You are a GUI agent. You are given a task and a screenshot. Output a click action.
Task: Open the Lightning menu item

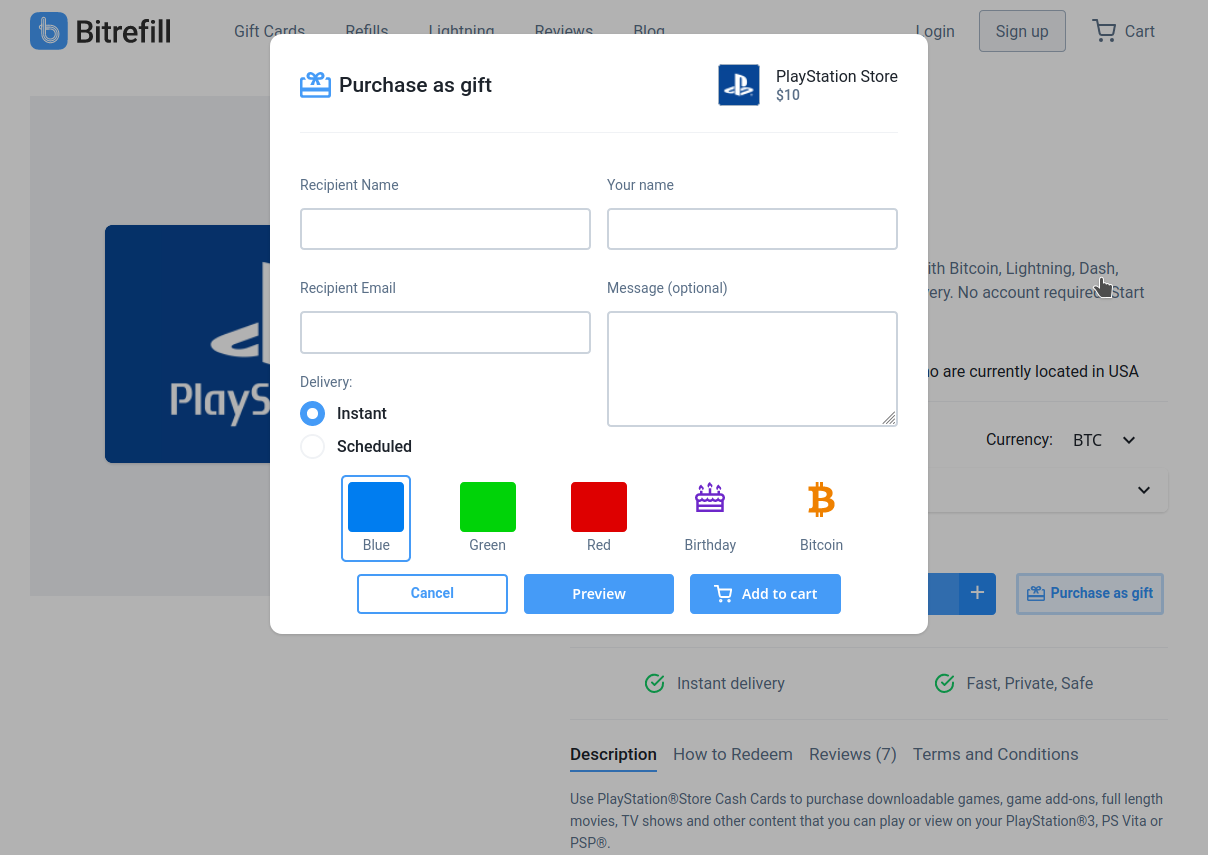pos(461,31)
